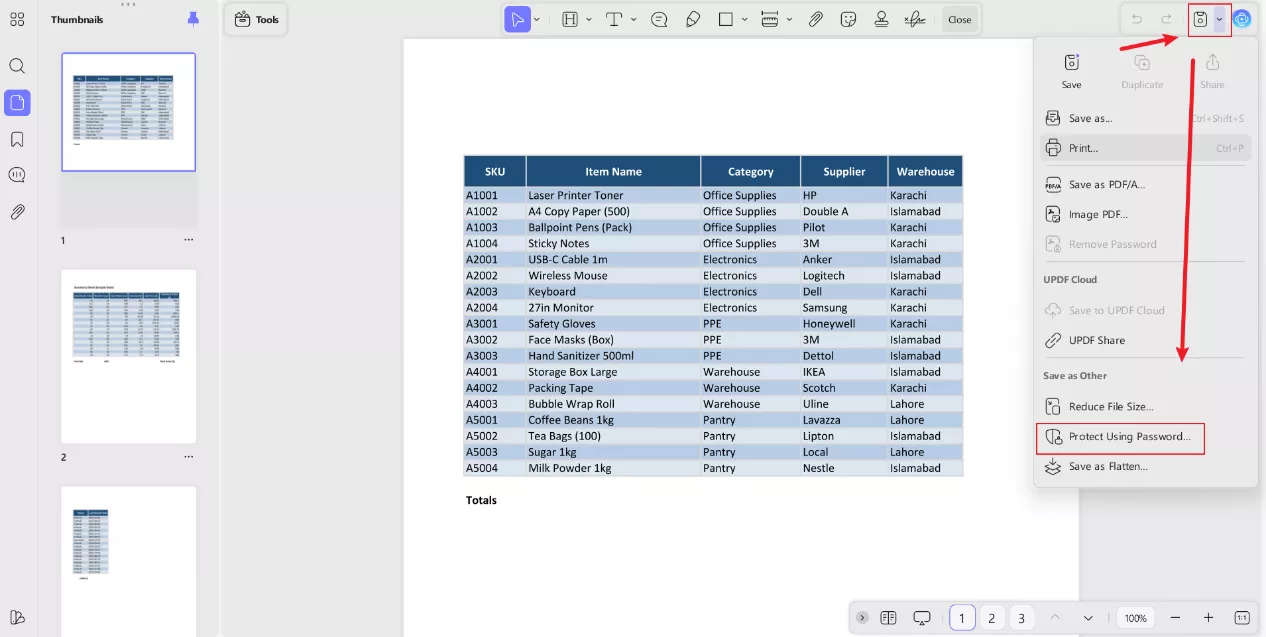This screenshot has width=1266, height=637.
Task: Go to page 1 in bottom bar
Action: coord(962,618)
